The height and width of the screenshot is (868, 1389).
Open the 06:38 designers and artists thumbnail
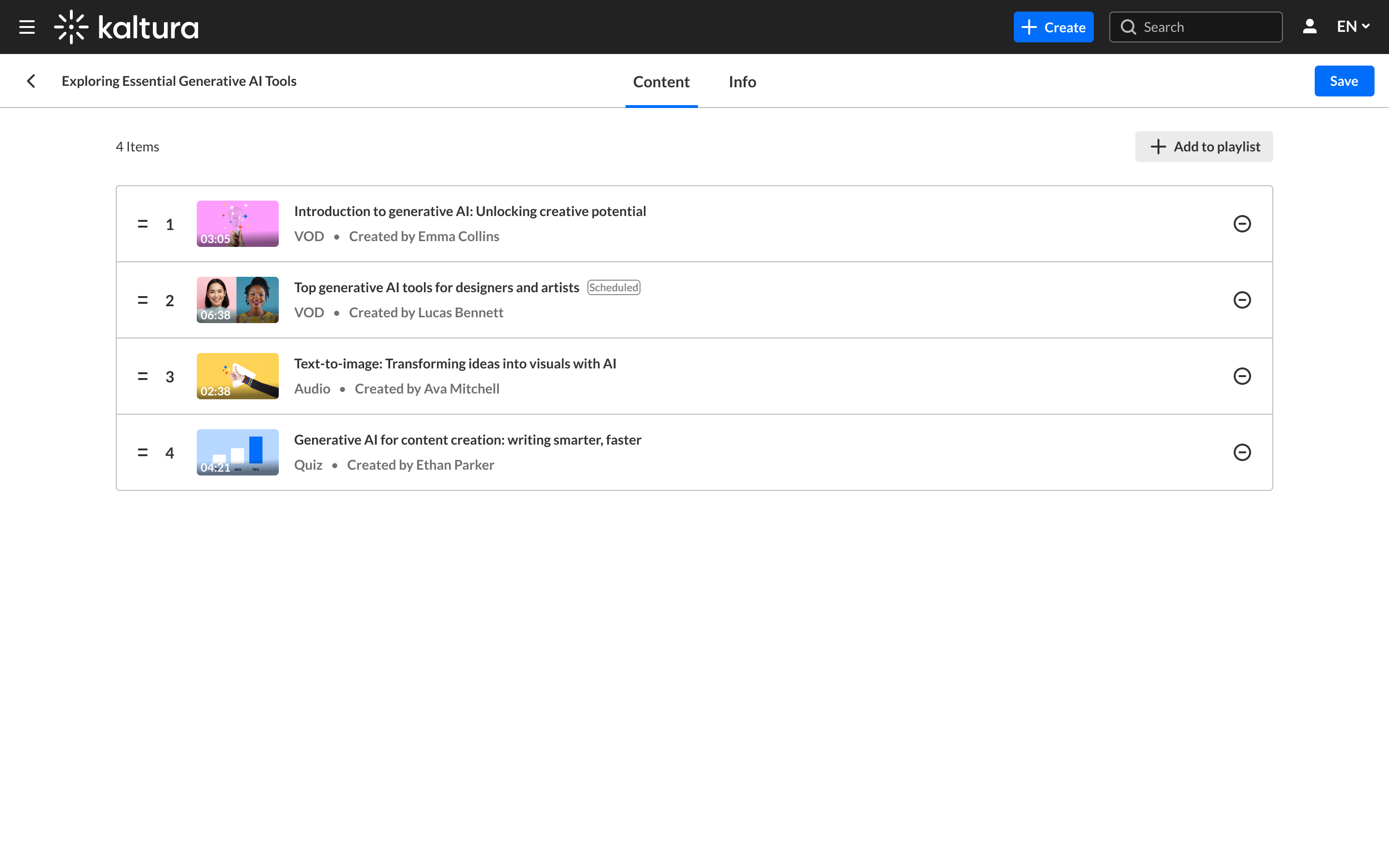tap(238, 300)
